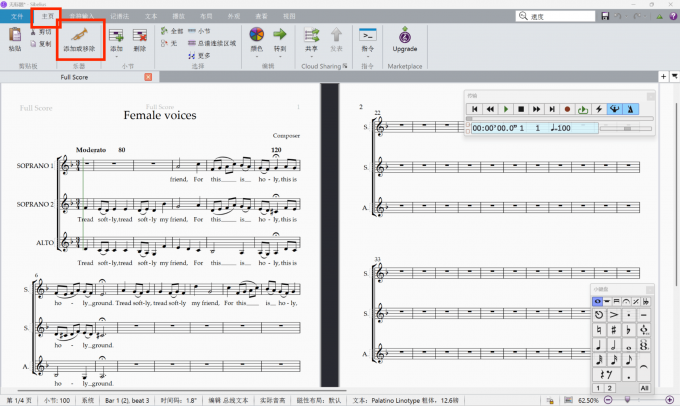
Task: Click Select system passage (总谱连续区域)
Action: 212,43
